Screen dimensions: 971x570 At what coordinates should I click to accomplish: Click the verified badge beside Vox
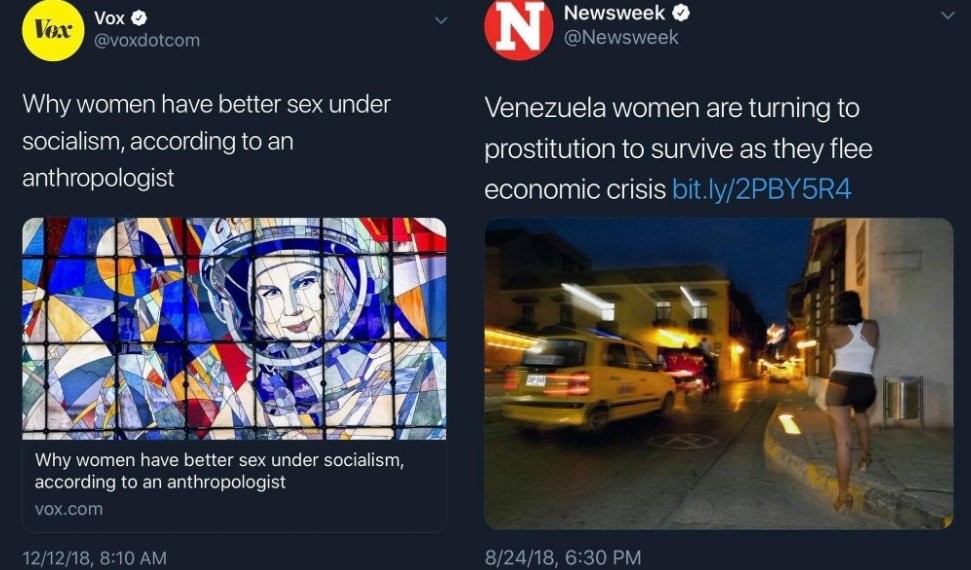[140, 18]
